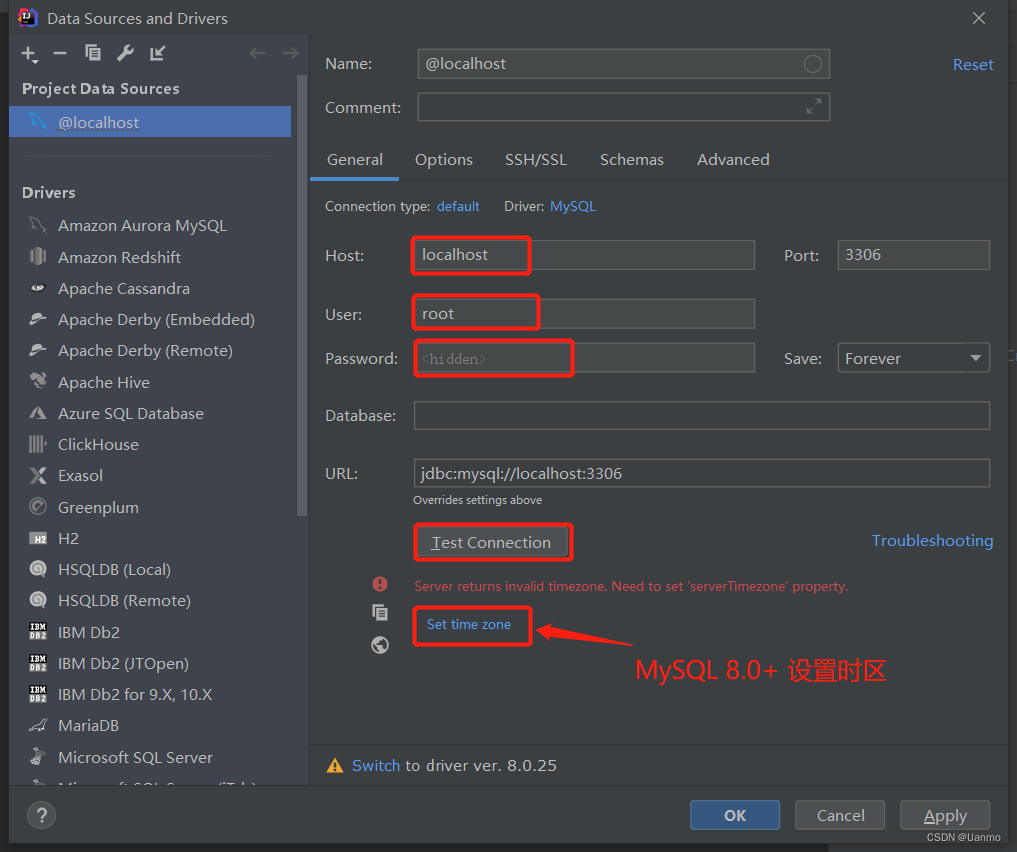Open the add data source plus menu

[x=29, y=54]
